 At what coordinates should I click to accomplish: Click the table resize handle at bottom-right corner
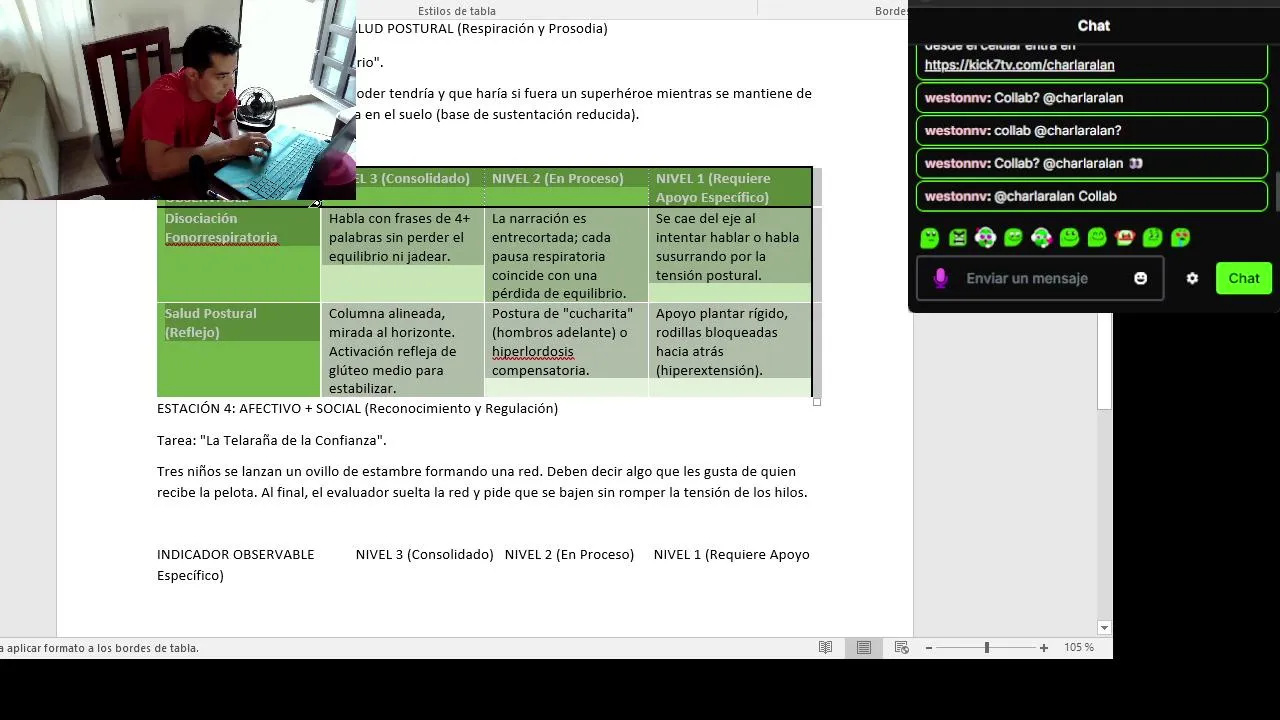[817, 402]
